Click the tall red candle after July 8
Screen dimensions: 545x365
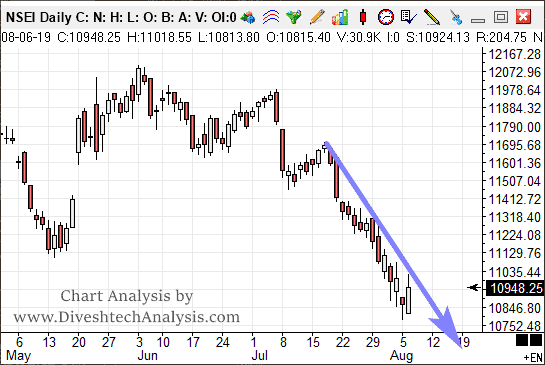283,150
